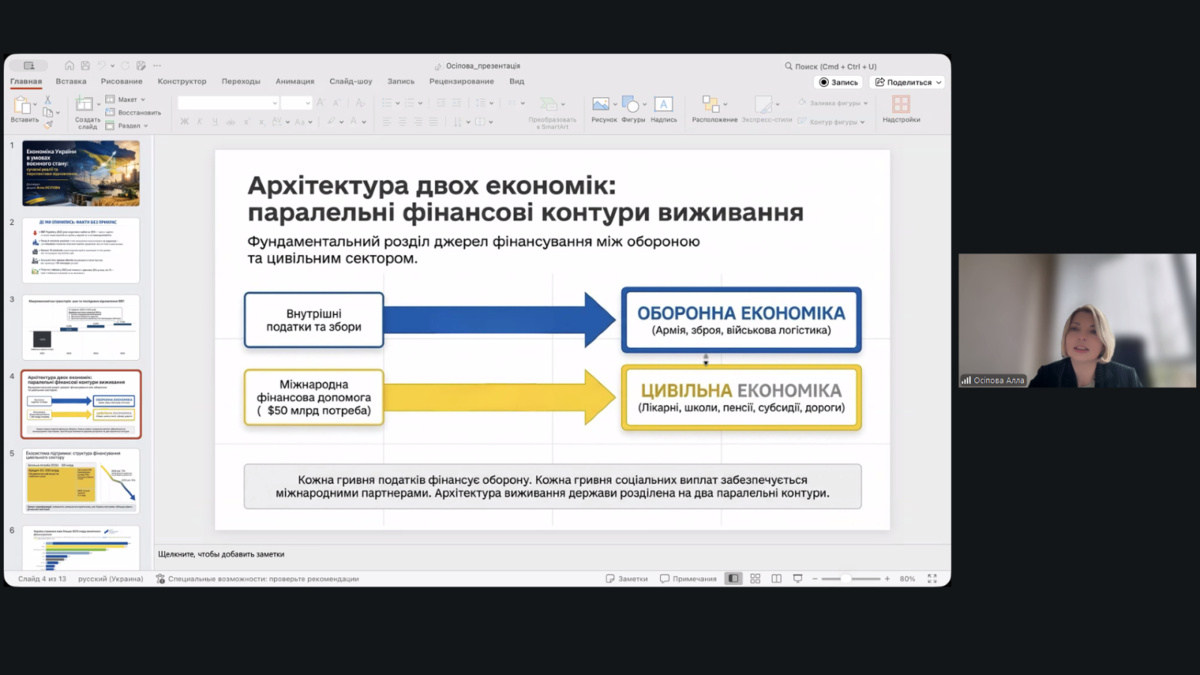1200x675 pixels.
Task: Click the Запись record button
Action: (x=838, y=82)
